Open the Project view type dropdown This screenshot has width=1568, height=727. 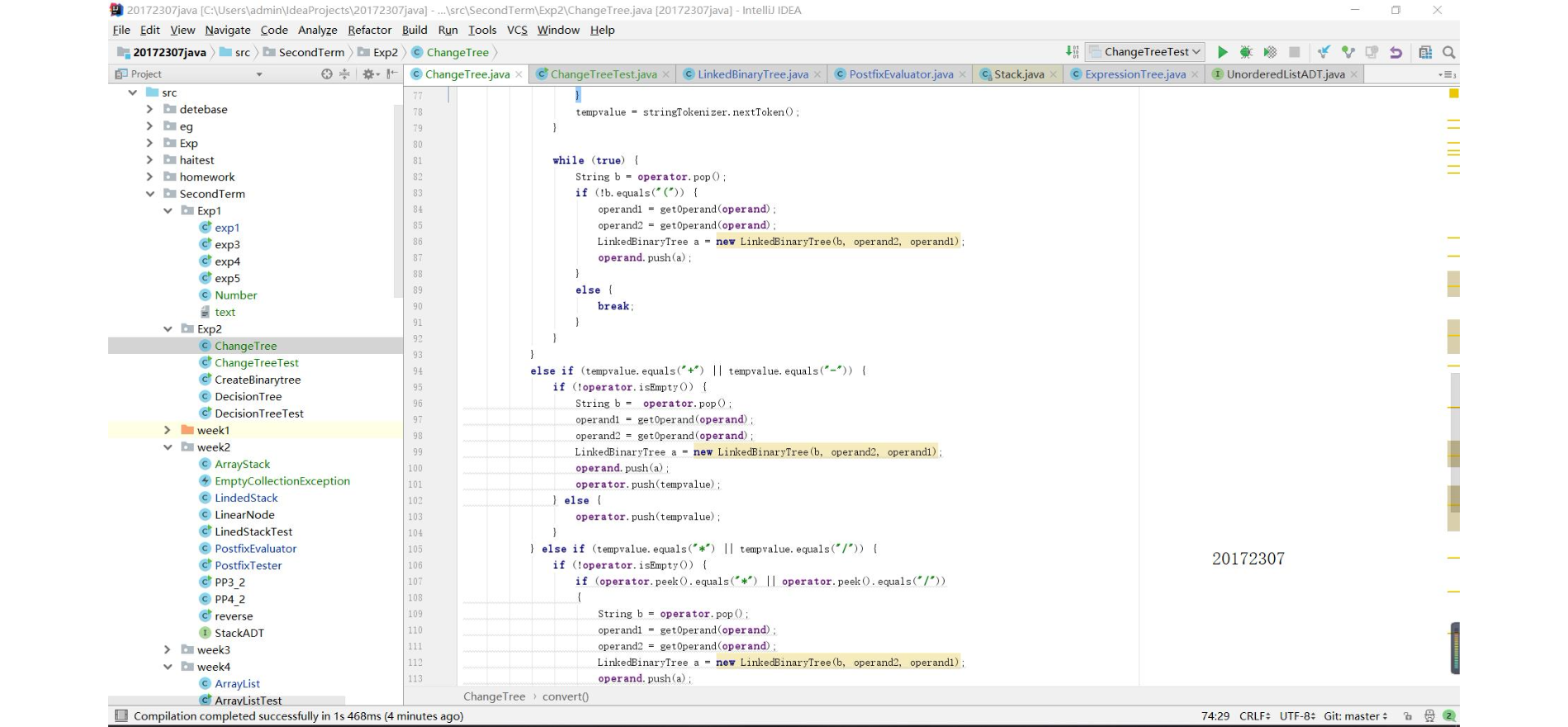[x=259, y=74]
